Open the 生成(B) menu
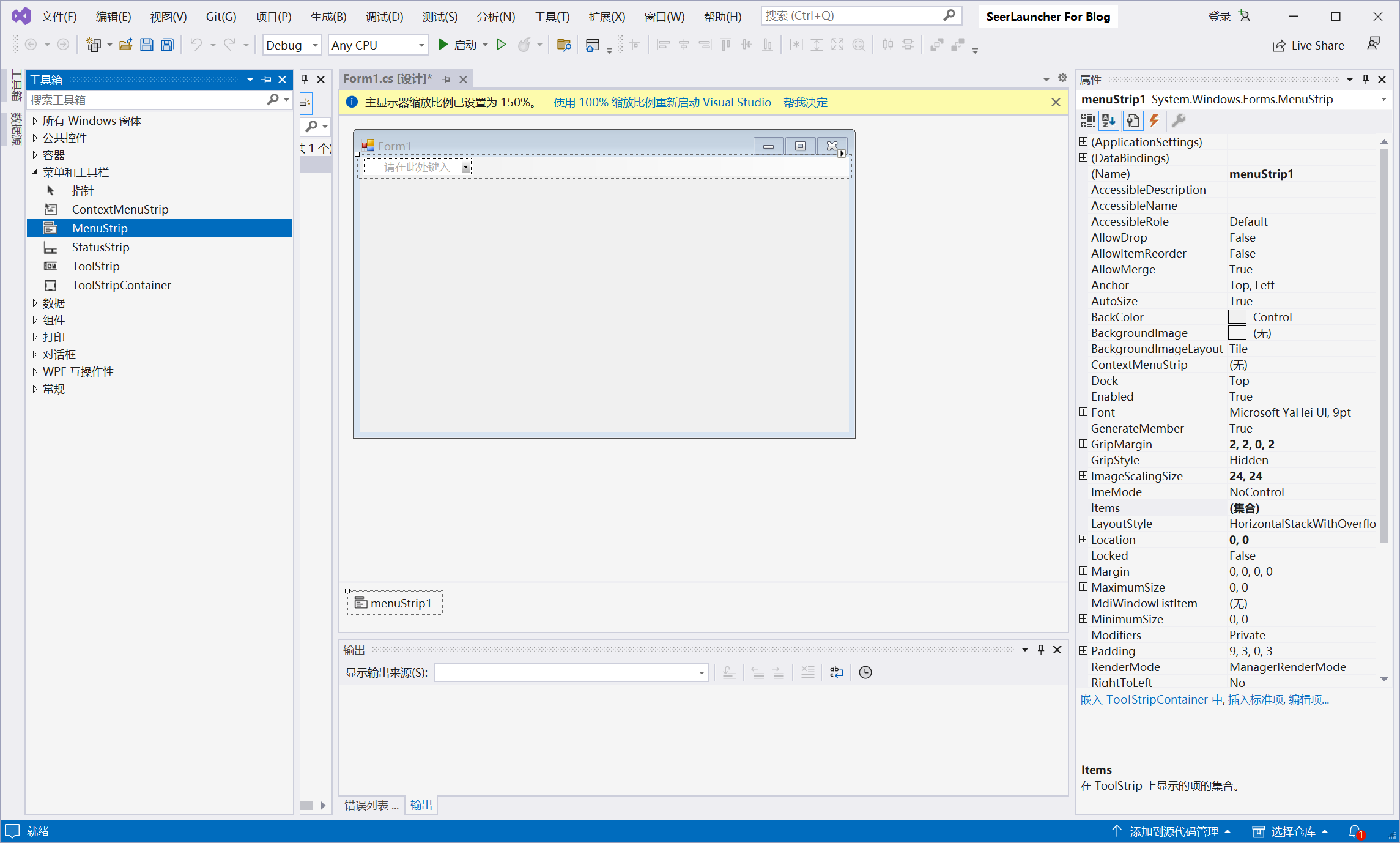This screenshot has height=843, width=1400. (x=328, y=17)
